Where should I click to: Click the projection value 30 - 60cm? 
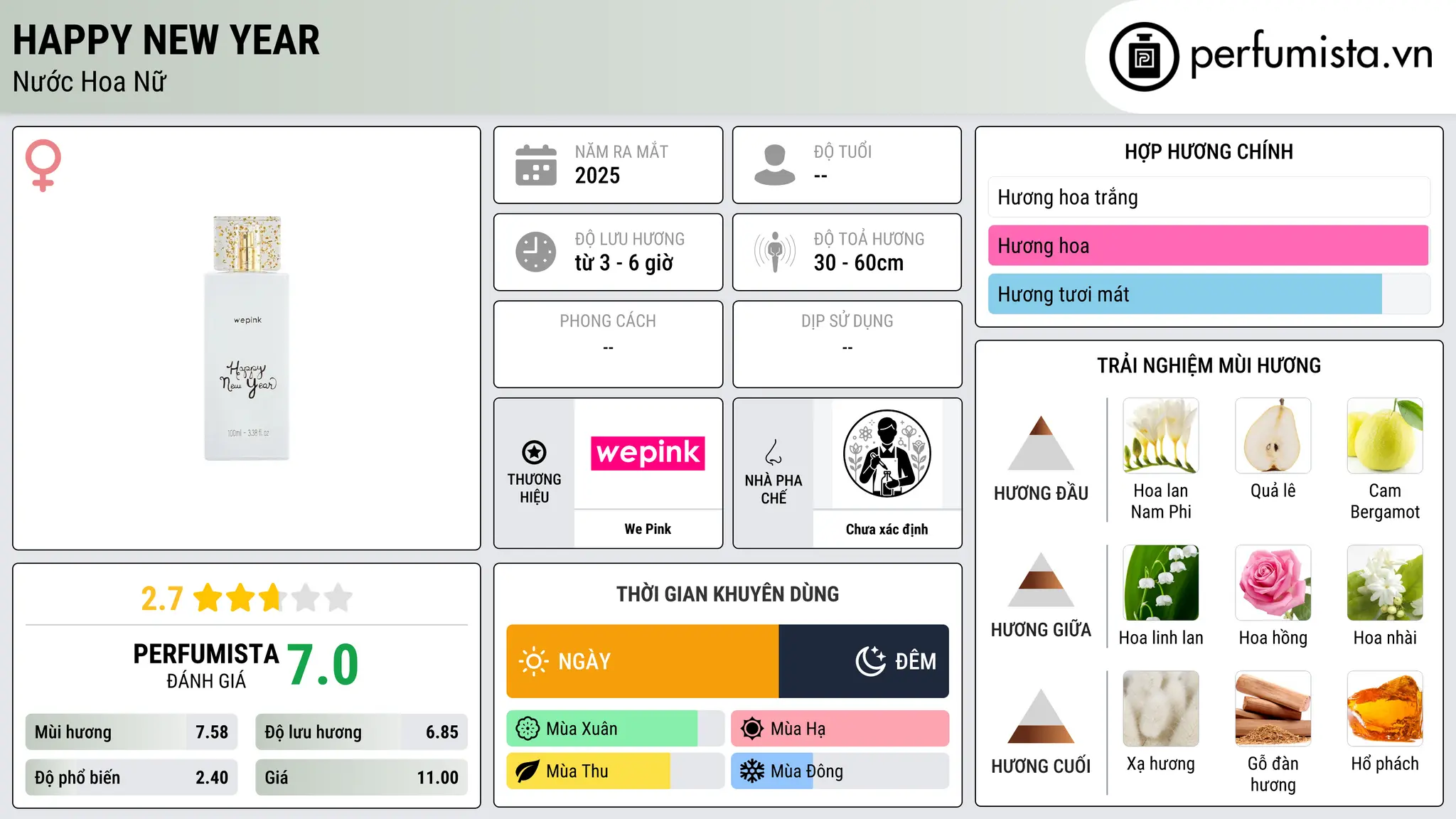click(859, 263)
